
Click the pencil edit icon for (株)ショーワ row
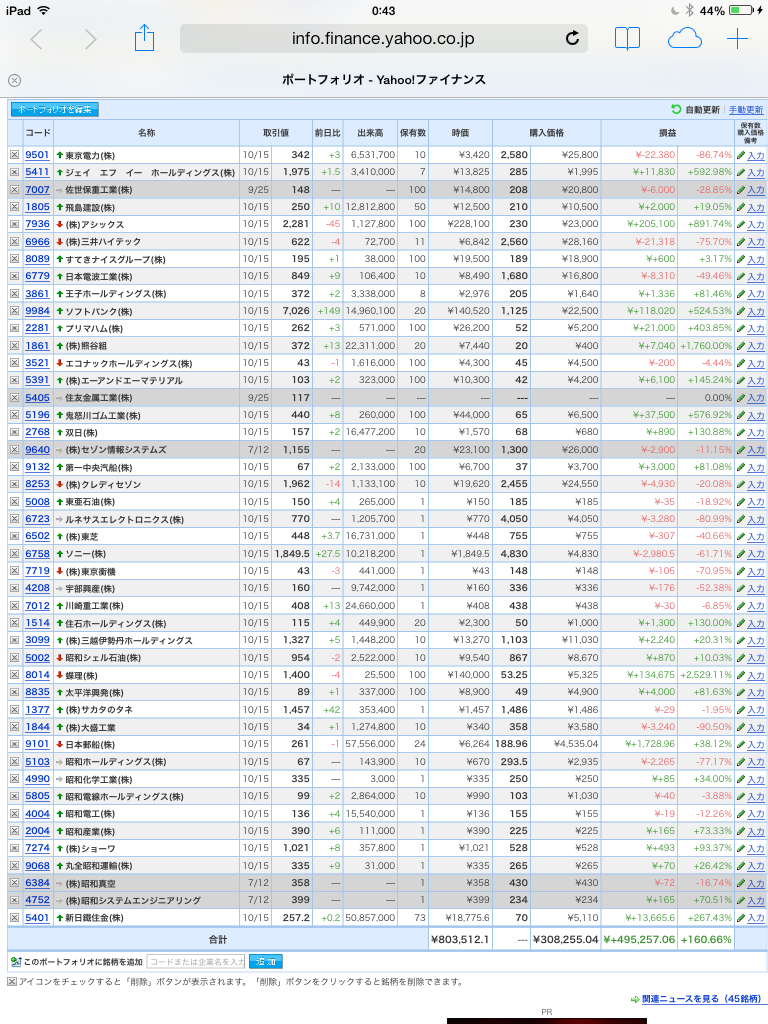point(741,849)
